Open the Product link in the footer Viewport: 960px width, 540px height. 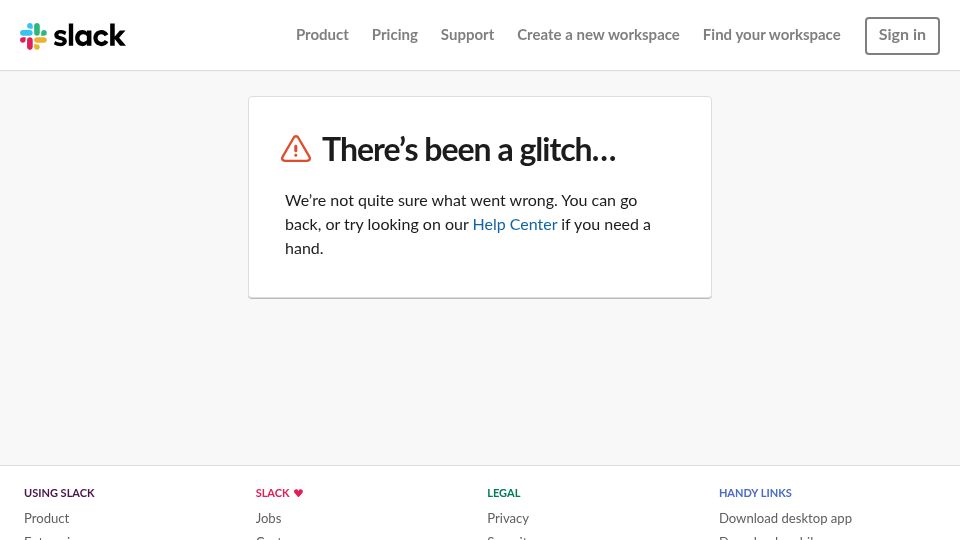click(47, 518)
